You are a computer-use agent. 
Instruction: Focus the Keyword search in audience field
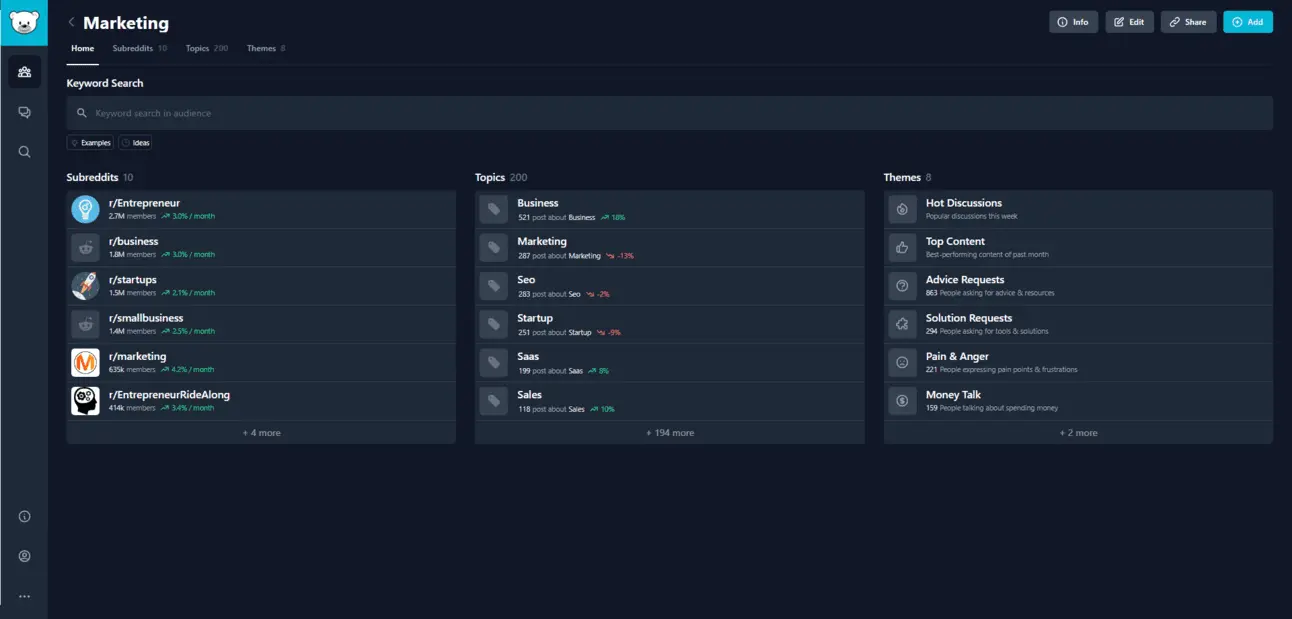[x=669, y=113]
